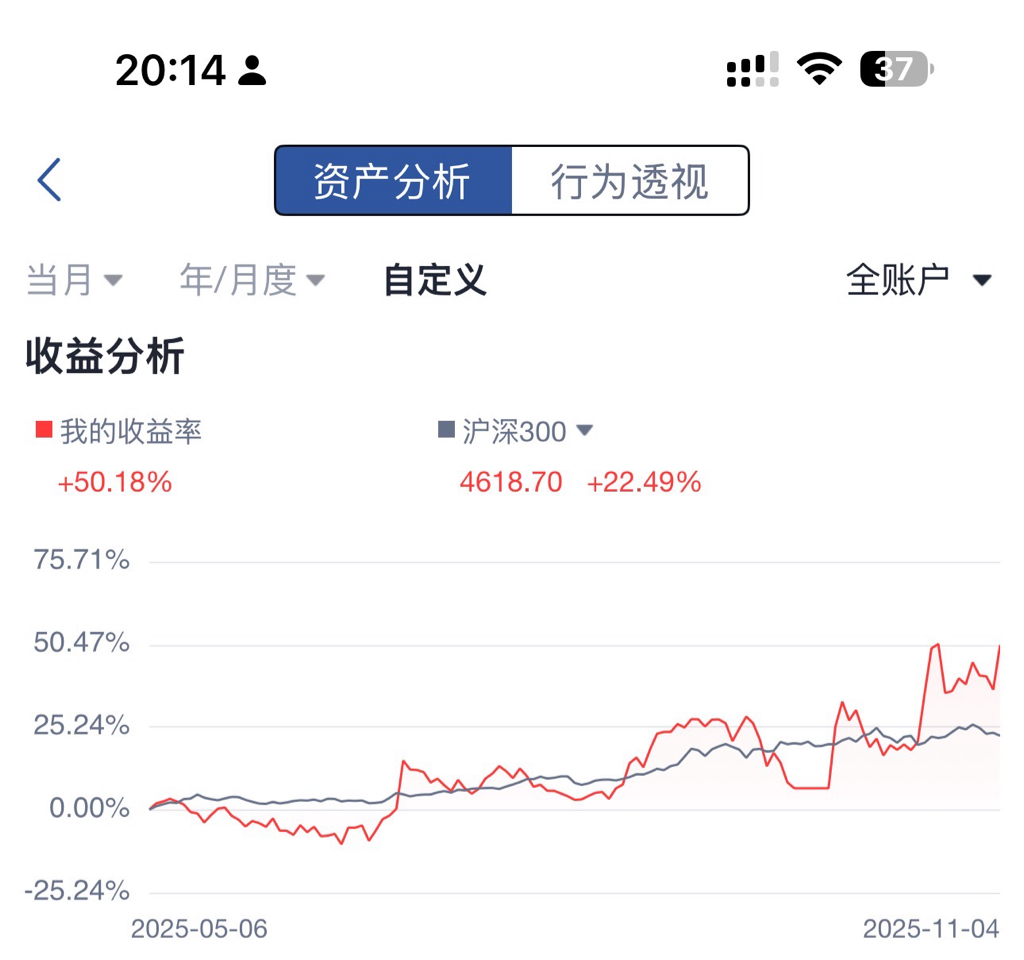This screenshot has width=1024, height=960.
Task: Switch to the 行为透视 tab
Action: 630,181
